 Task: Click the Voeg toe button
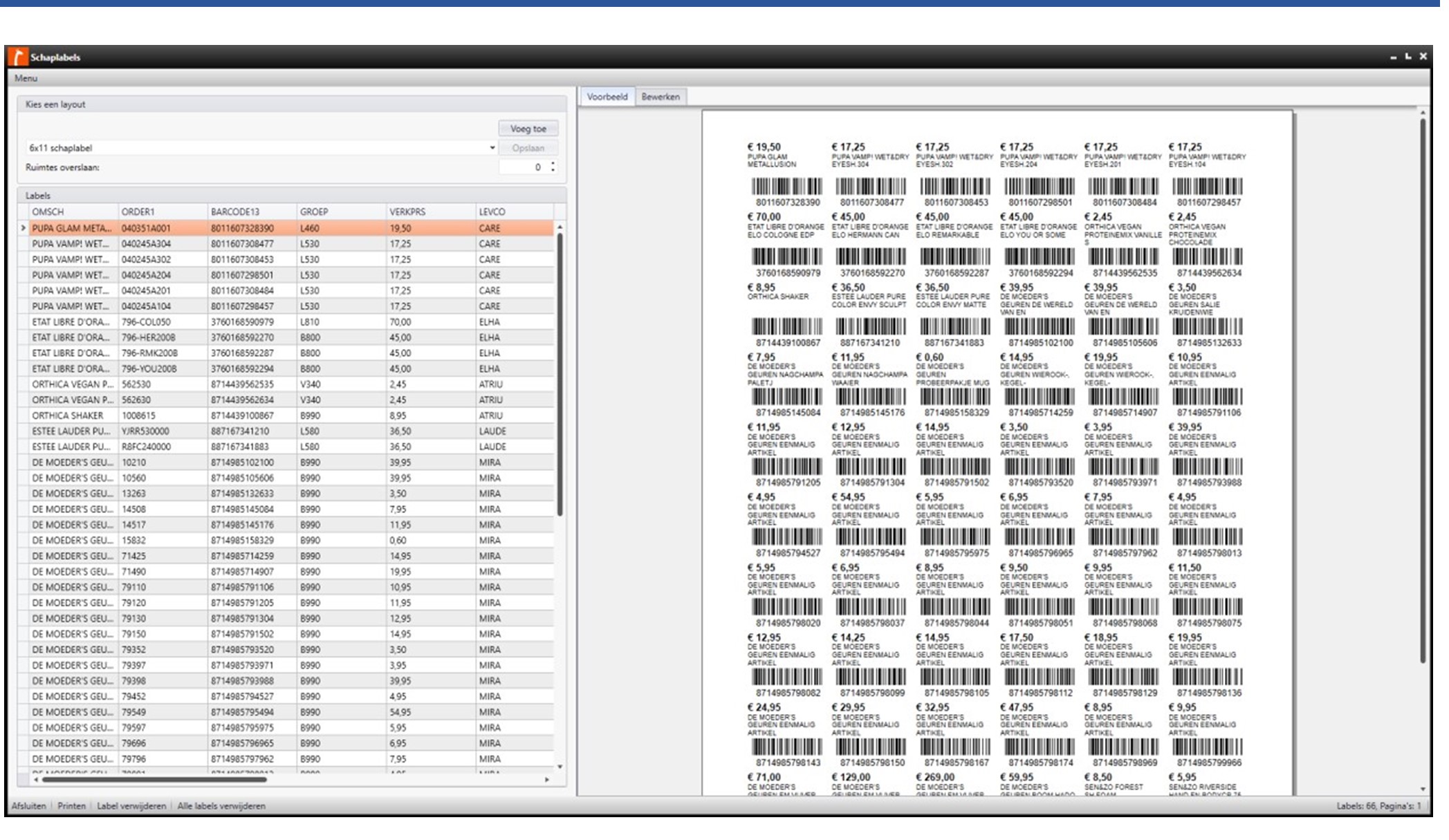528,129
